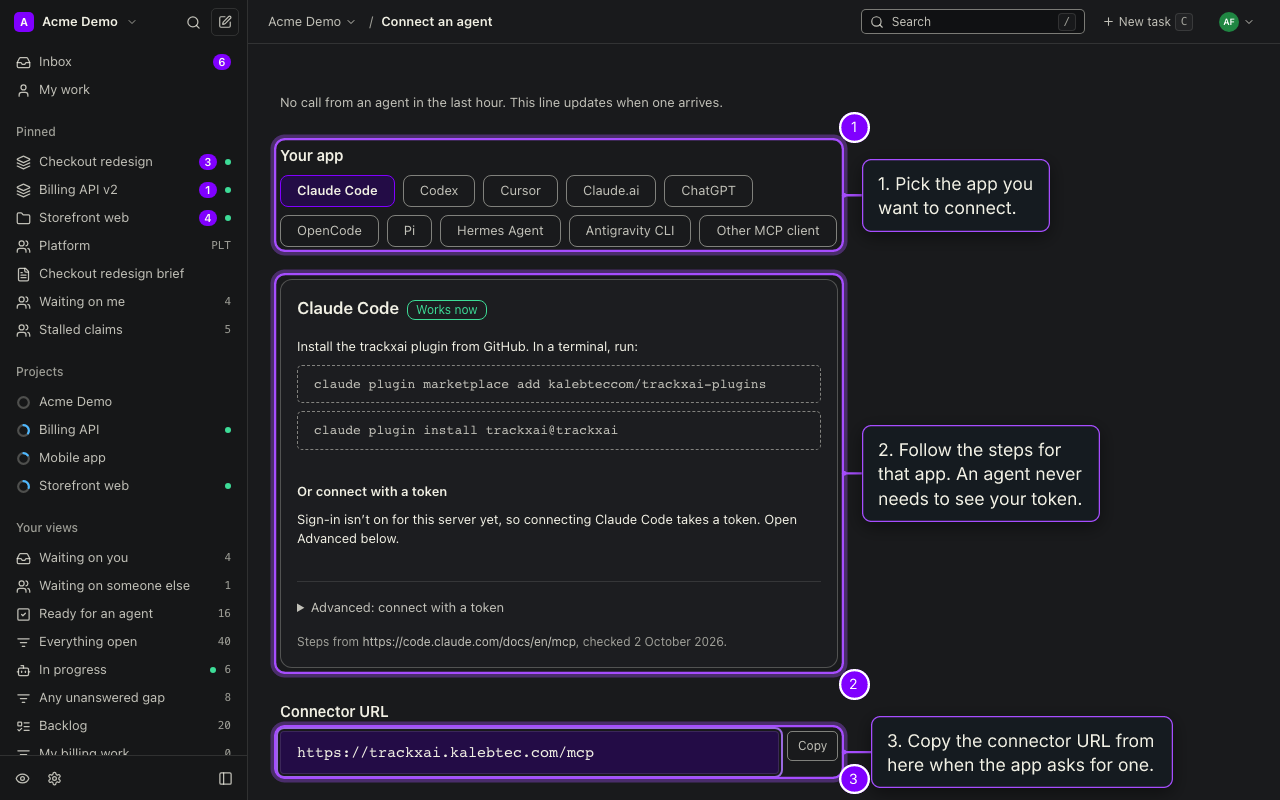Click the Platform team icon
This screenshot has height=800, width=1280.
(23, 246)
